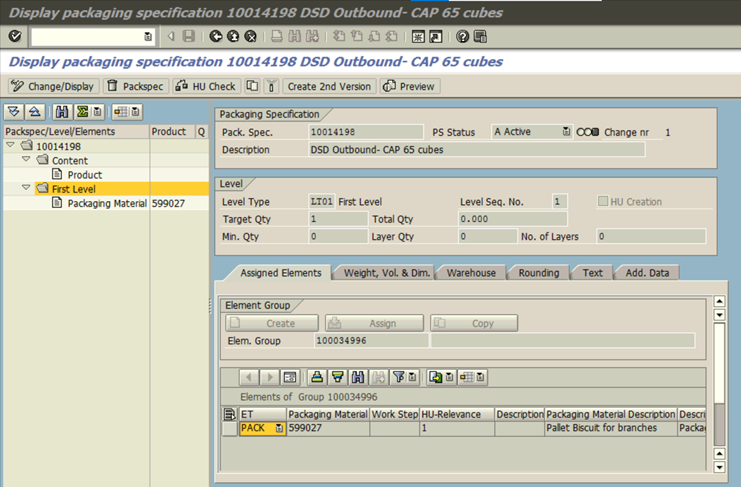Collapse the 10014198 root tree node
This screenshot has width=741, height=487.
[11, 146]
